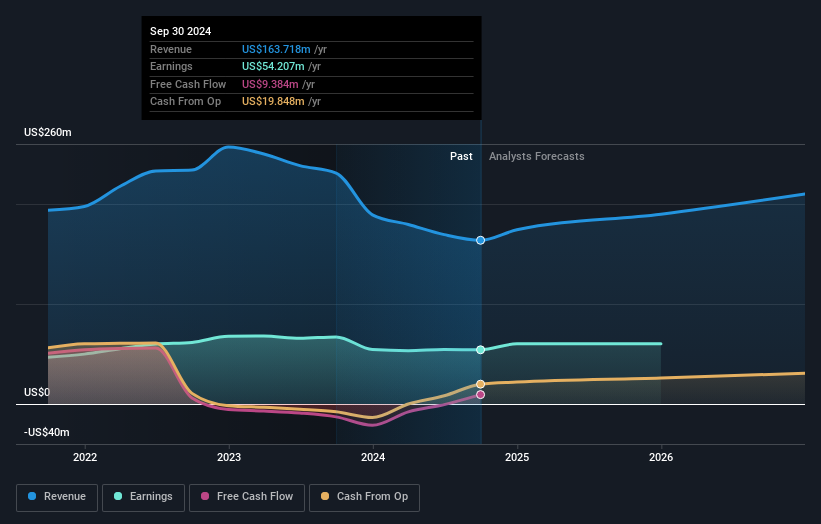Image resolution: width=821 pixels, height=524 pixels.
Task: Click the Earnings row label in the tooltip
Action: pos(171,66)
